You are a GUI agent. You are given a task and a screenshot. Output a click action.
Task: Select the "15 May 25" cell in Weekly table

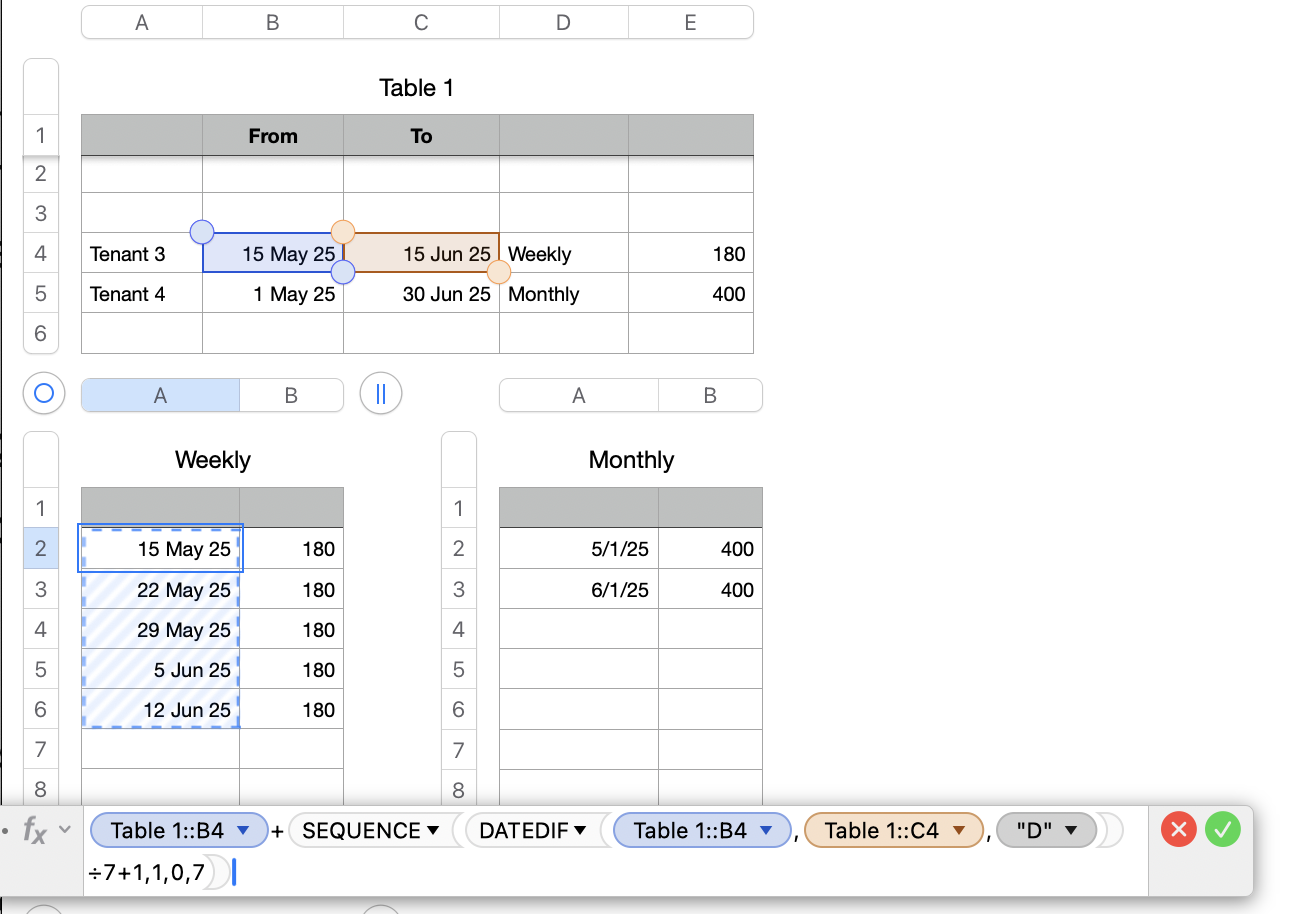[160, 548]
